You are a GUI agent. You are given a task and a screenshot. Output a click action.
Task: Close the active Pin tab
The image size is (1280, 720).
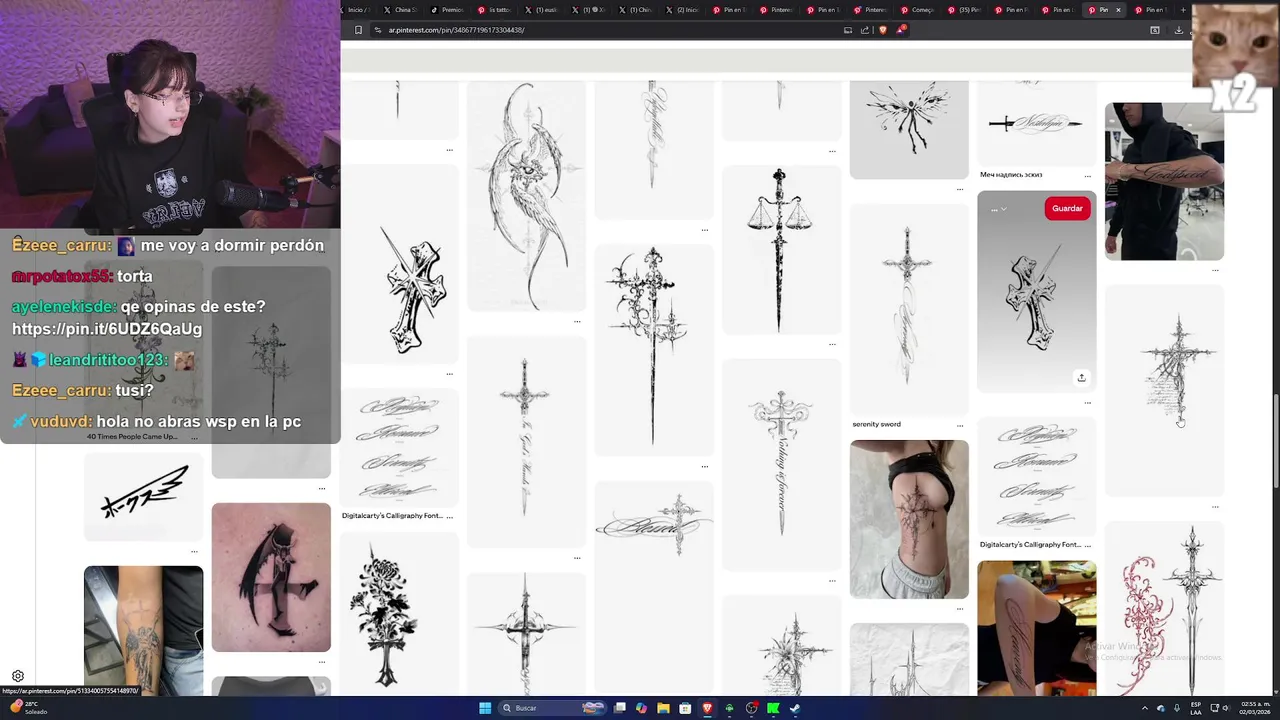1118,10
